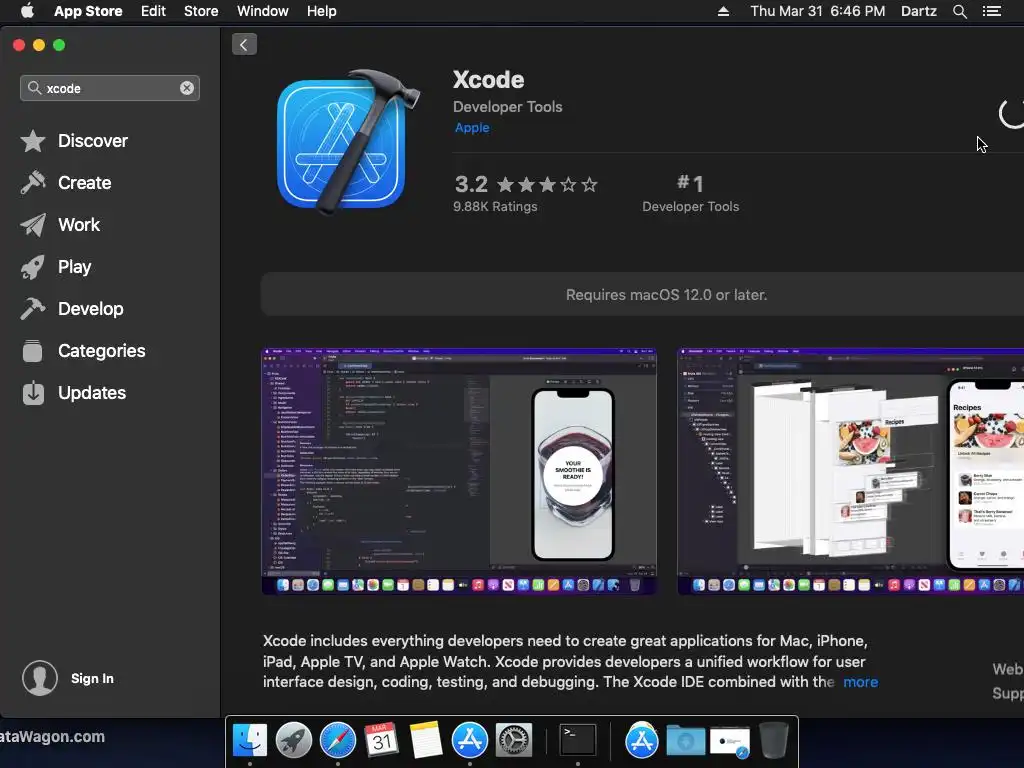Open the App Store menu

click(88, 11)
